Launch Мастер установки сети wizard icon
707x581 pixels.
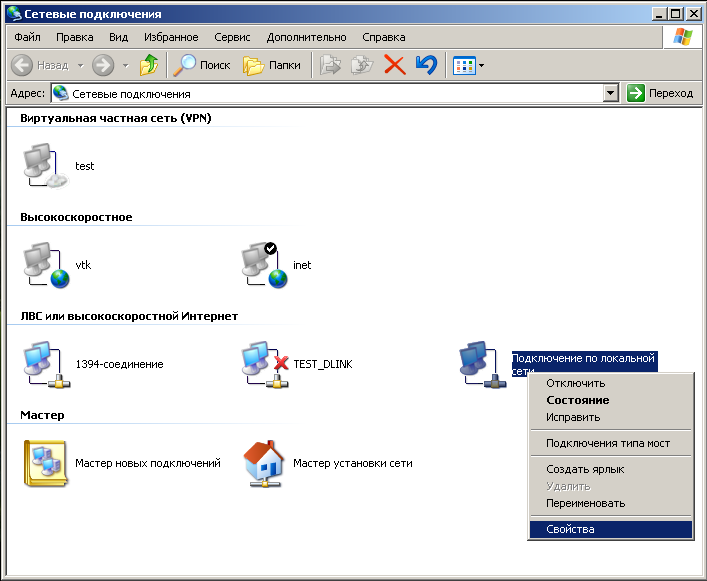(263, 463)
